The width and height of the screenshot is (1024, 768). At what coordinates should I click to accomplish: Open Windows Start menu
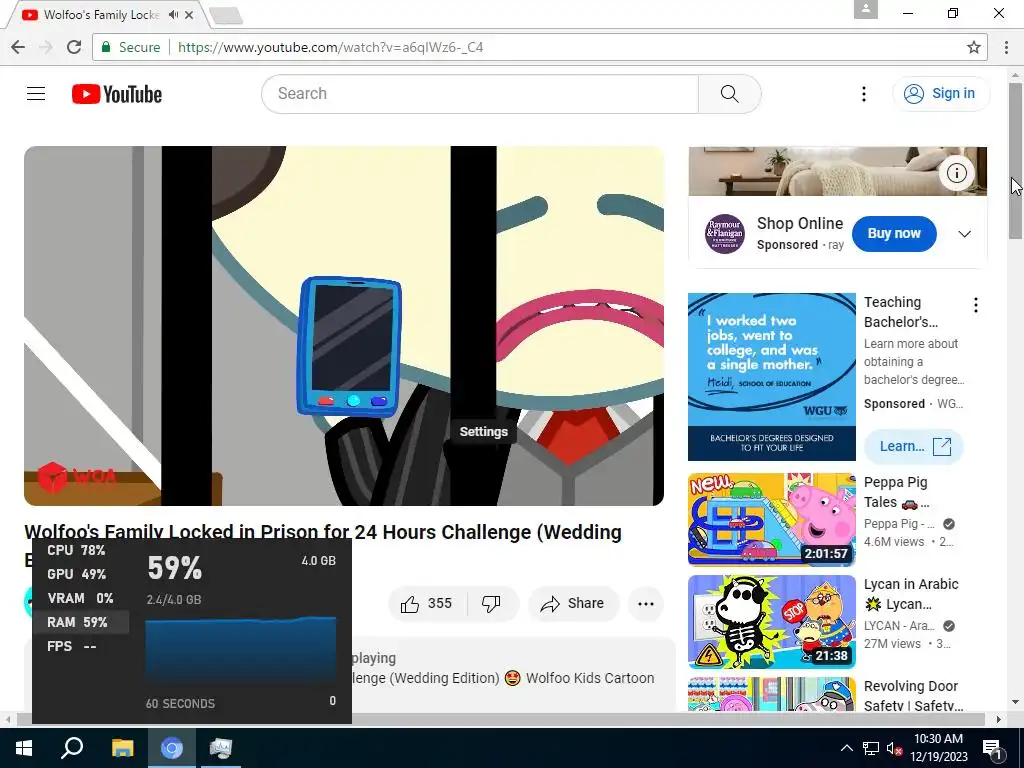(24, 748)
